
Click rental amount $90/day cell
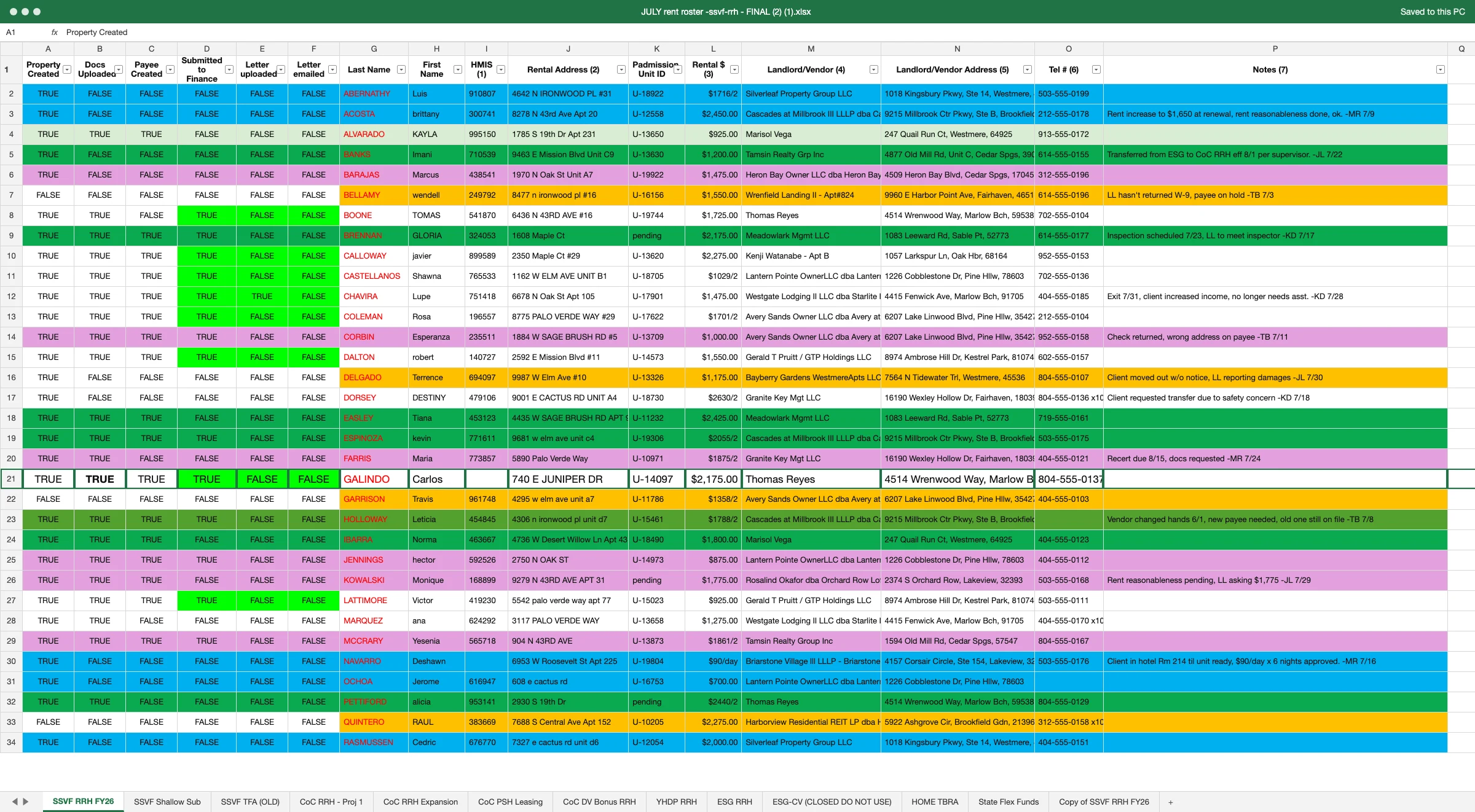[x=713, y=662]
